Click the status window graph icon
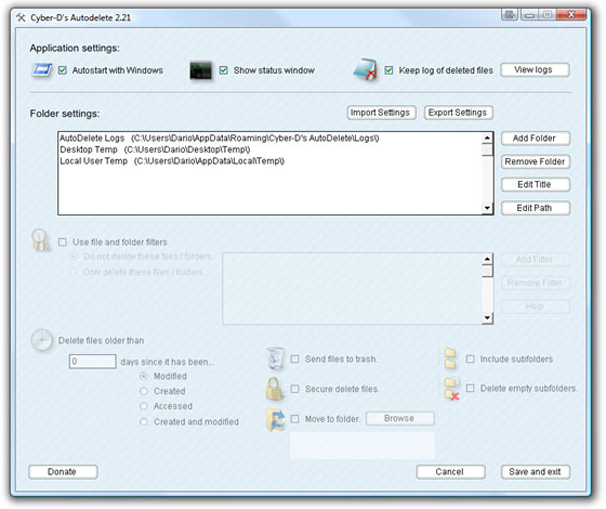This screenshot has height=509, width=606. pos(201,71)
